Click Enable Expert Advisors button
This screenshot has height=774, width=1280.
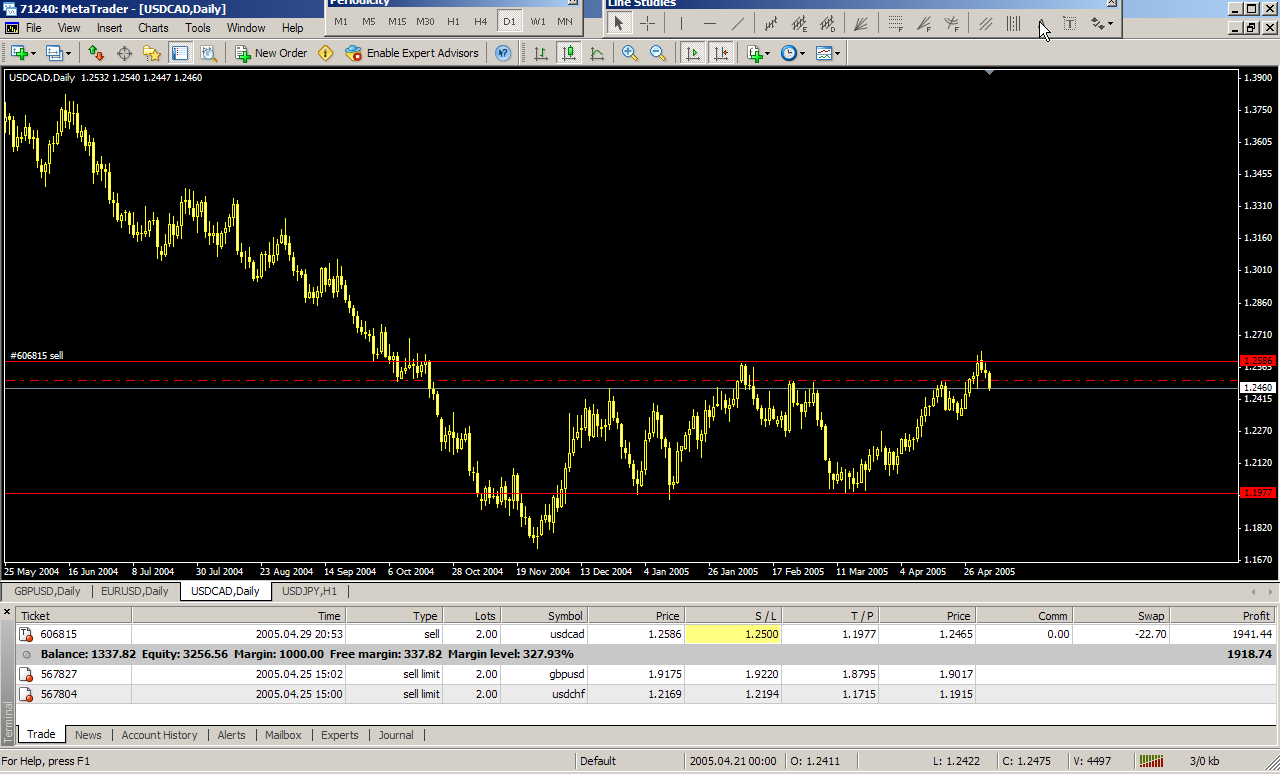click(x=412, y=53)
